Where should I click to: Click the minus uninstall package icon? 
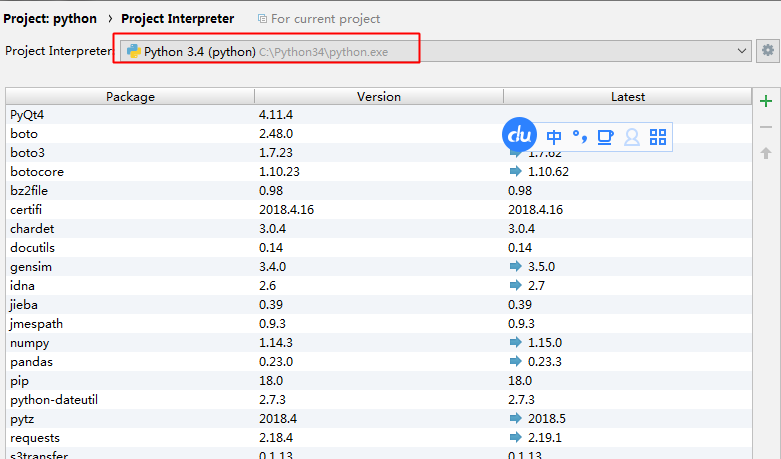tap(766, 127)
